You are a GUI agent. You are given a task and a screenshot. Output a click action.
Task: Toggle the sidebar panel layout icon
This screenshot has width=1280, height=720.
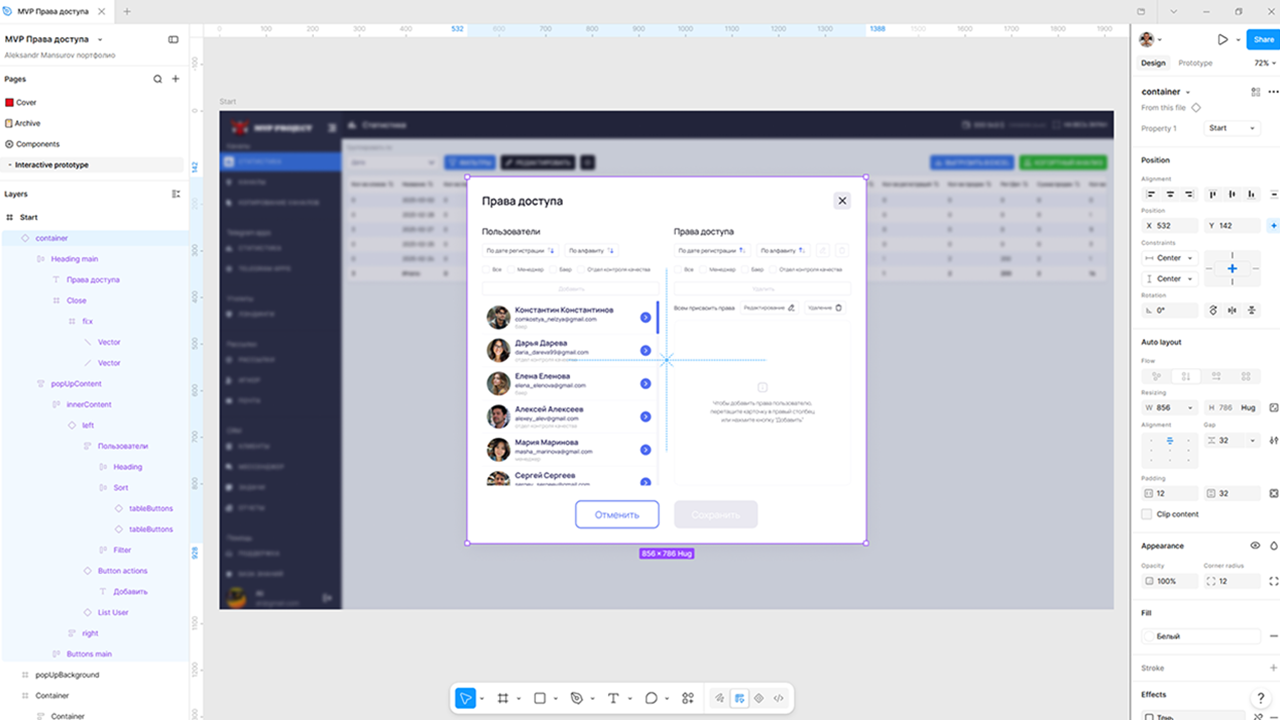coord(173,39)
